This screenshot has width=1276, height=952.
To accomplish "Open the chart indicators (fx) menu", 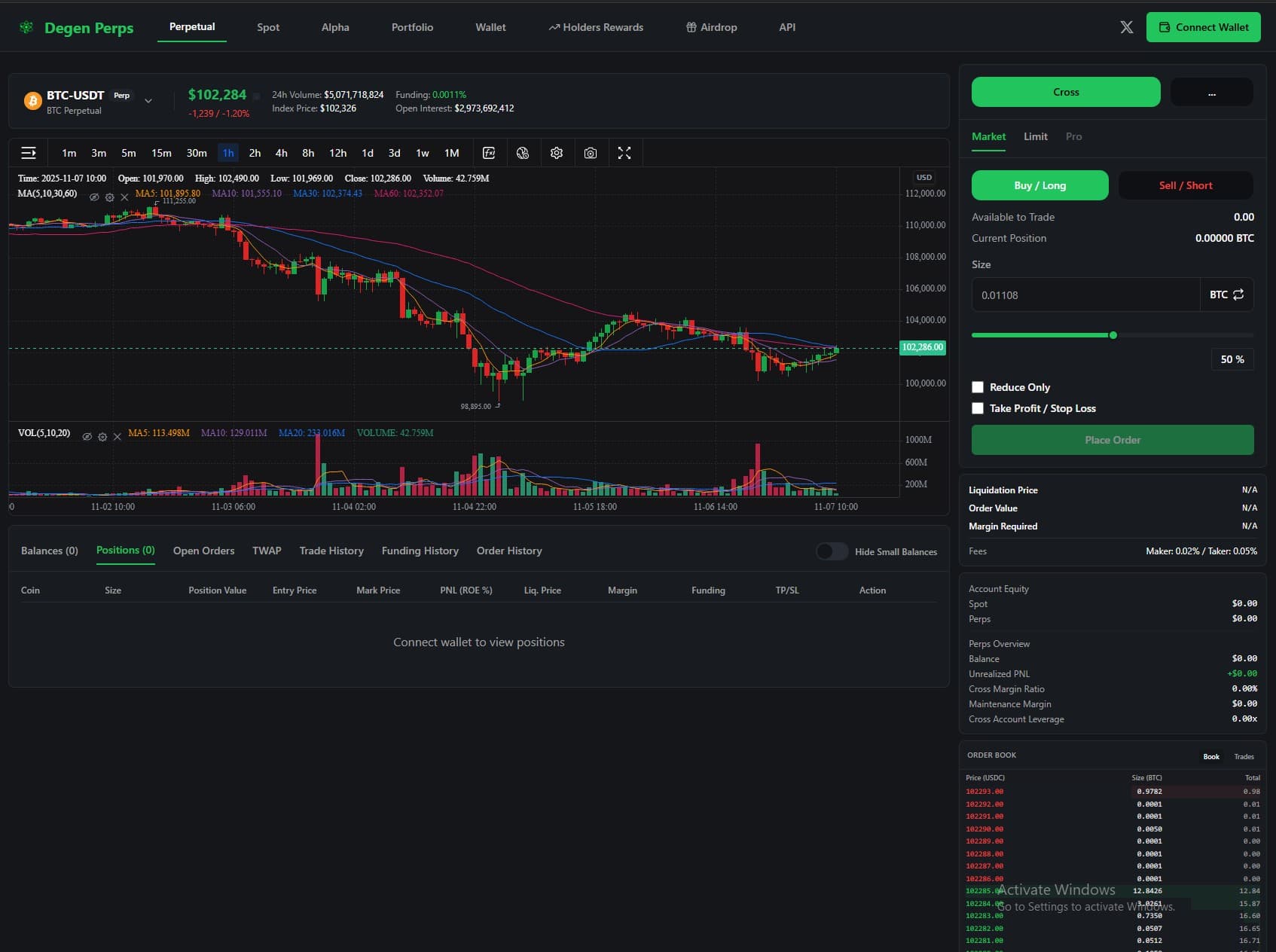I will tap(489, 153).
